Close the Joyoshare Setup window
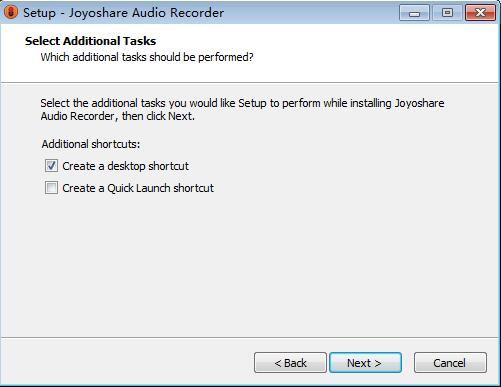The image size is (501, 387). tap(480, 13)
